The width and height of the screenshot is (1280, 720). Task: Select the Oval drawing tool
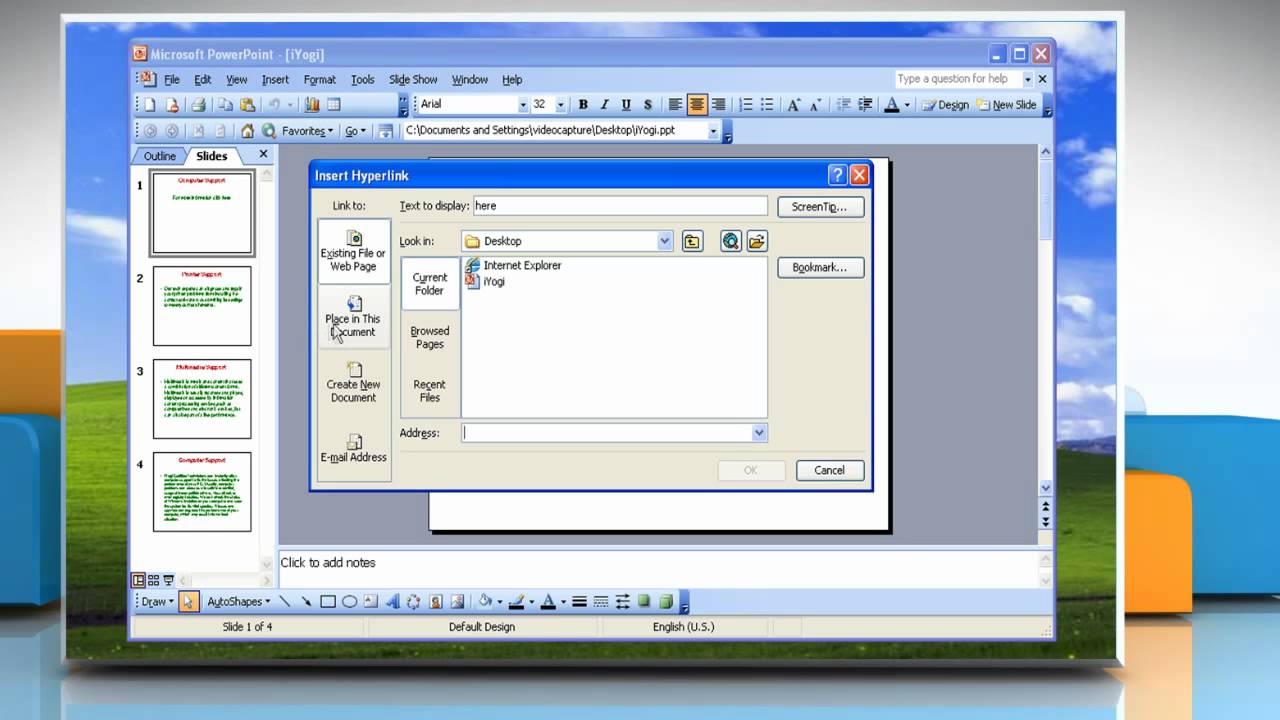[349, 602]
